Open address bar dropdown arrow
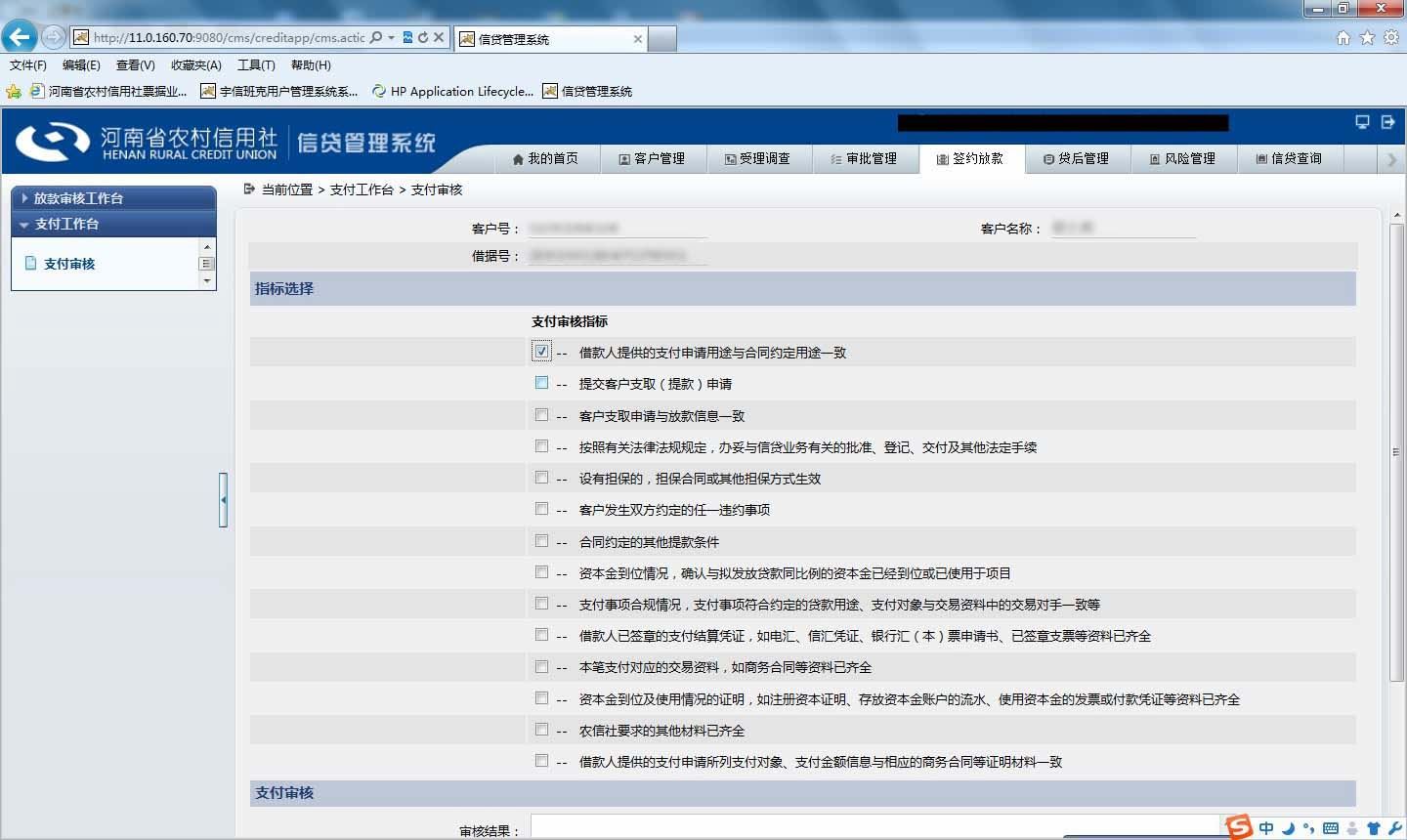The width and height of the screenshot is (1407, 840). [392, 37]
